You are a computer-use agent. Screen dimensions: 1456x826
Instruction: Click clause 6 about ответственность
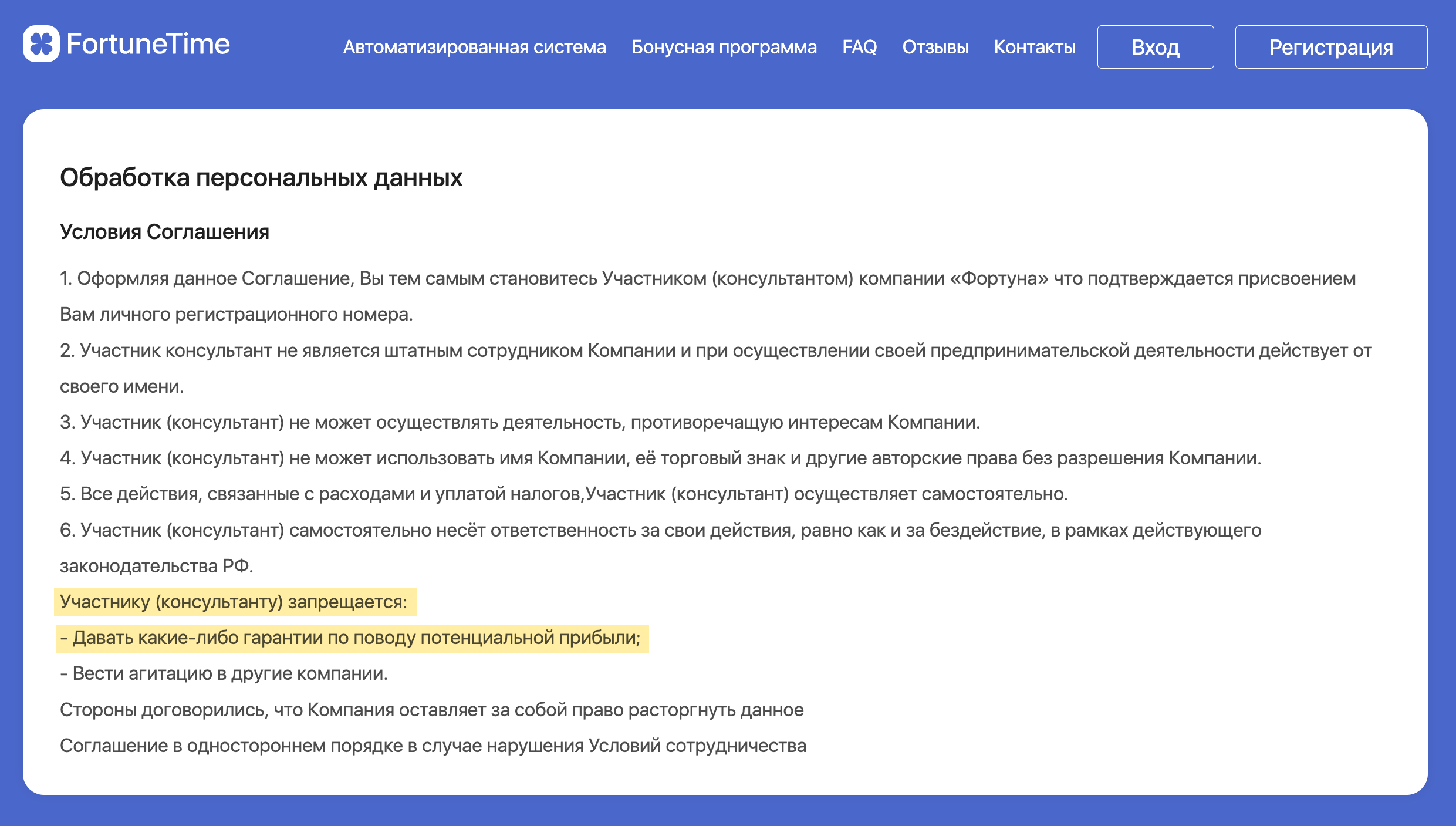pyautogui.click(x=660, y=530)
